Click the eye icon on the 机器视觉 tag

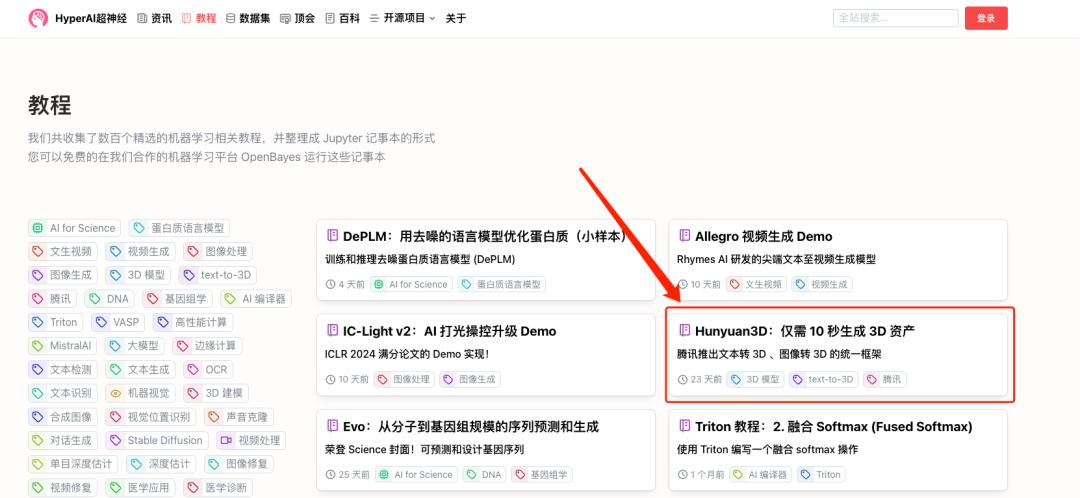[116, 393]
